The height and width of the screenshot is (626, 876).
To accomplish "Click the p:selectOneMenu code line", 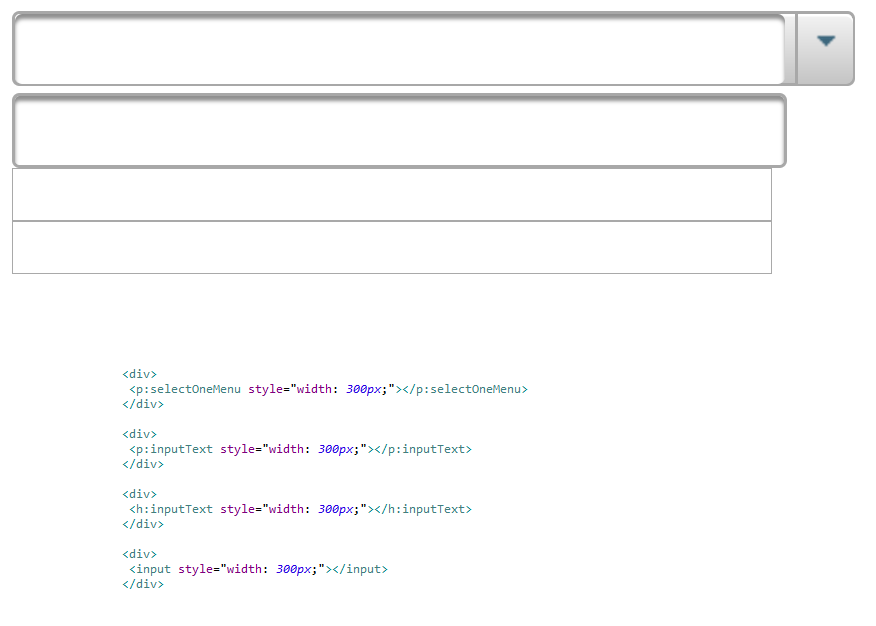I will click(x=328, y=389).
